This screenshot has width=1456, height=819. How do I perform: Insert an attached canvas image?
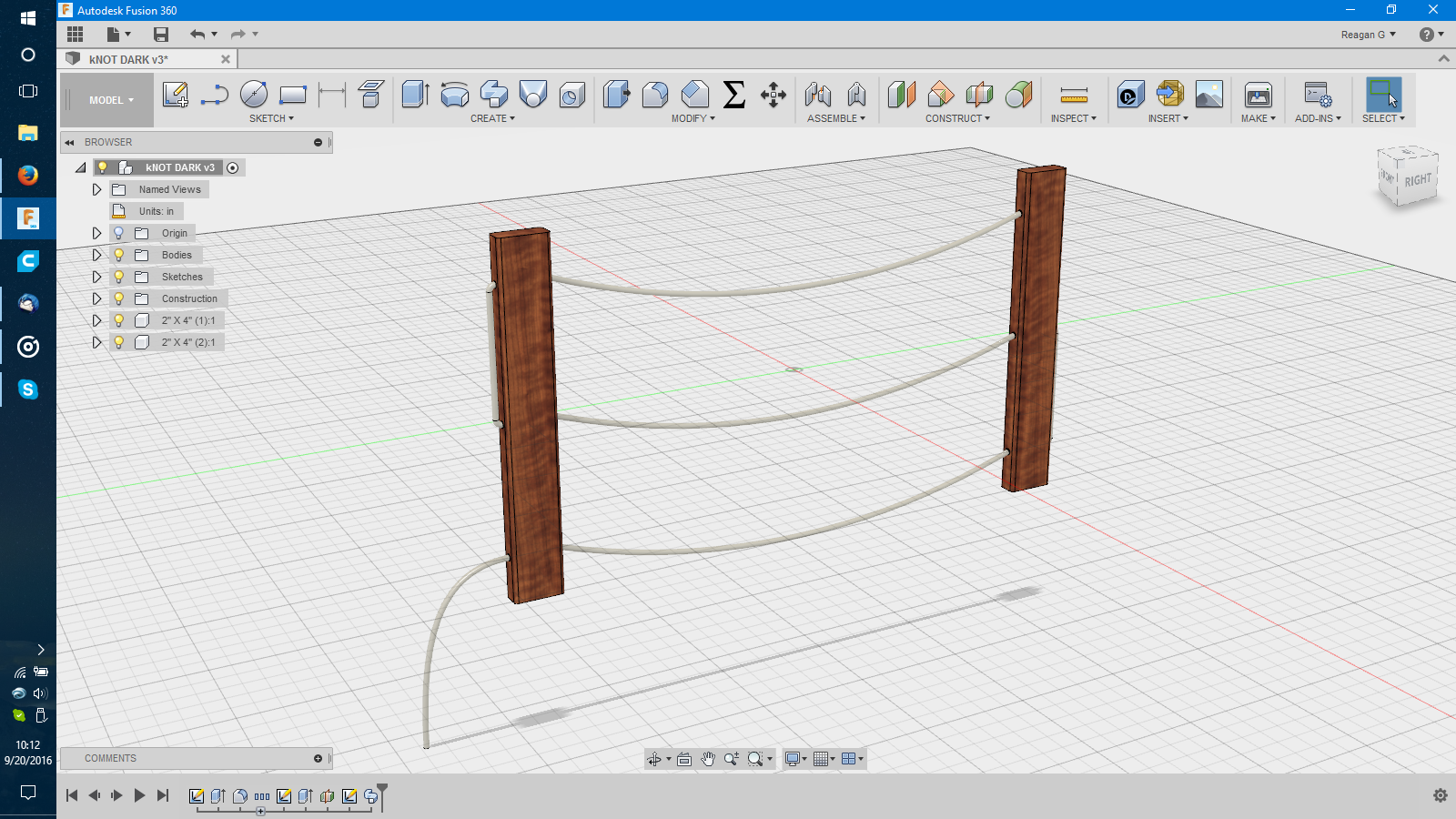coord(1209,95)
